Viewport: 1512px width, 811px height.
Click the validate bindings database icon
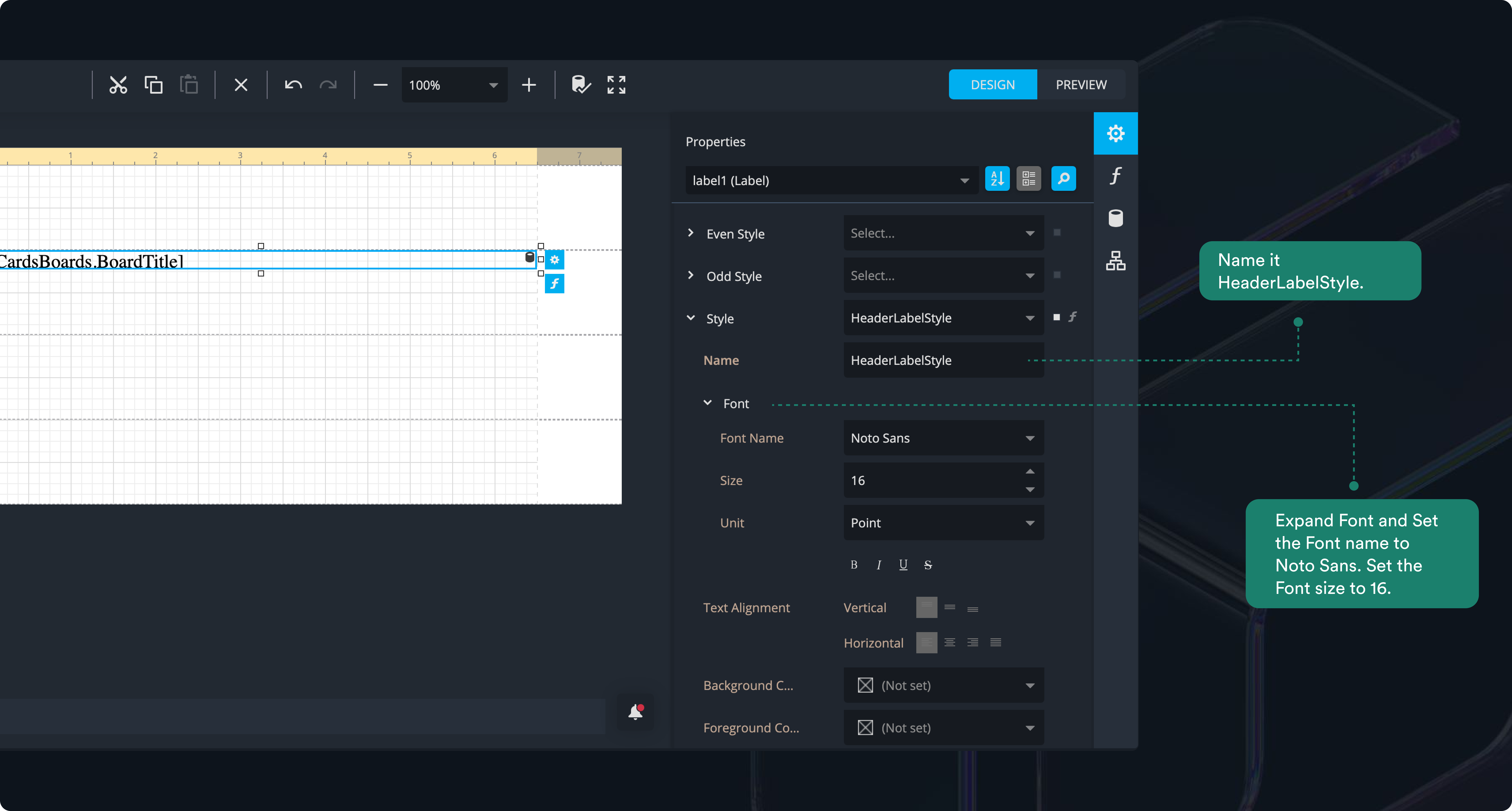pyautogui.click(x=581, y=85)
